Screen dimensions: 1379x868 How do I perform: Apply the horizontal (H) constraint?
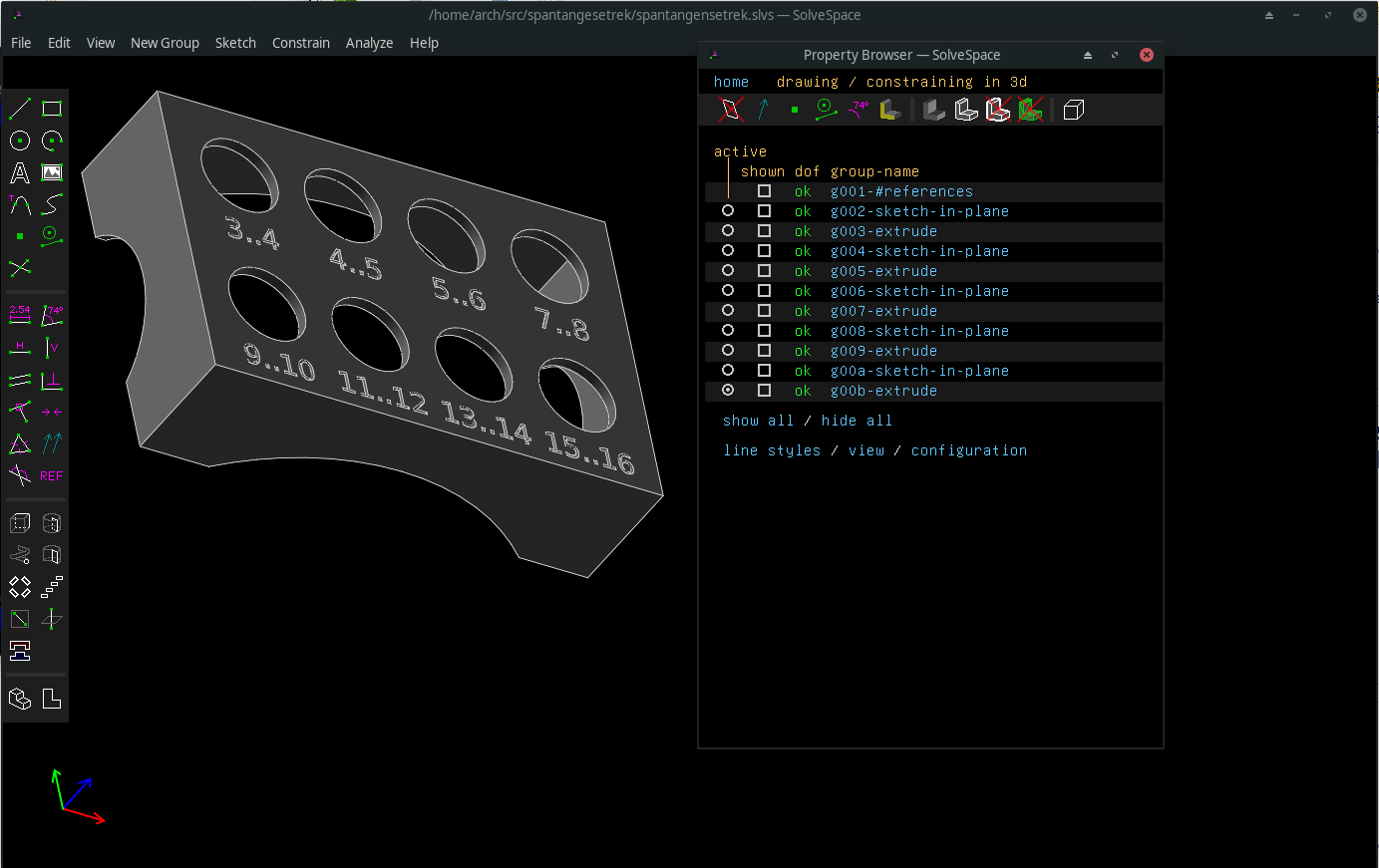[20, 348]
